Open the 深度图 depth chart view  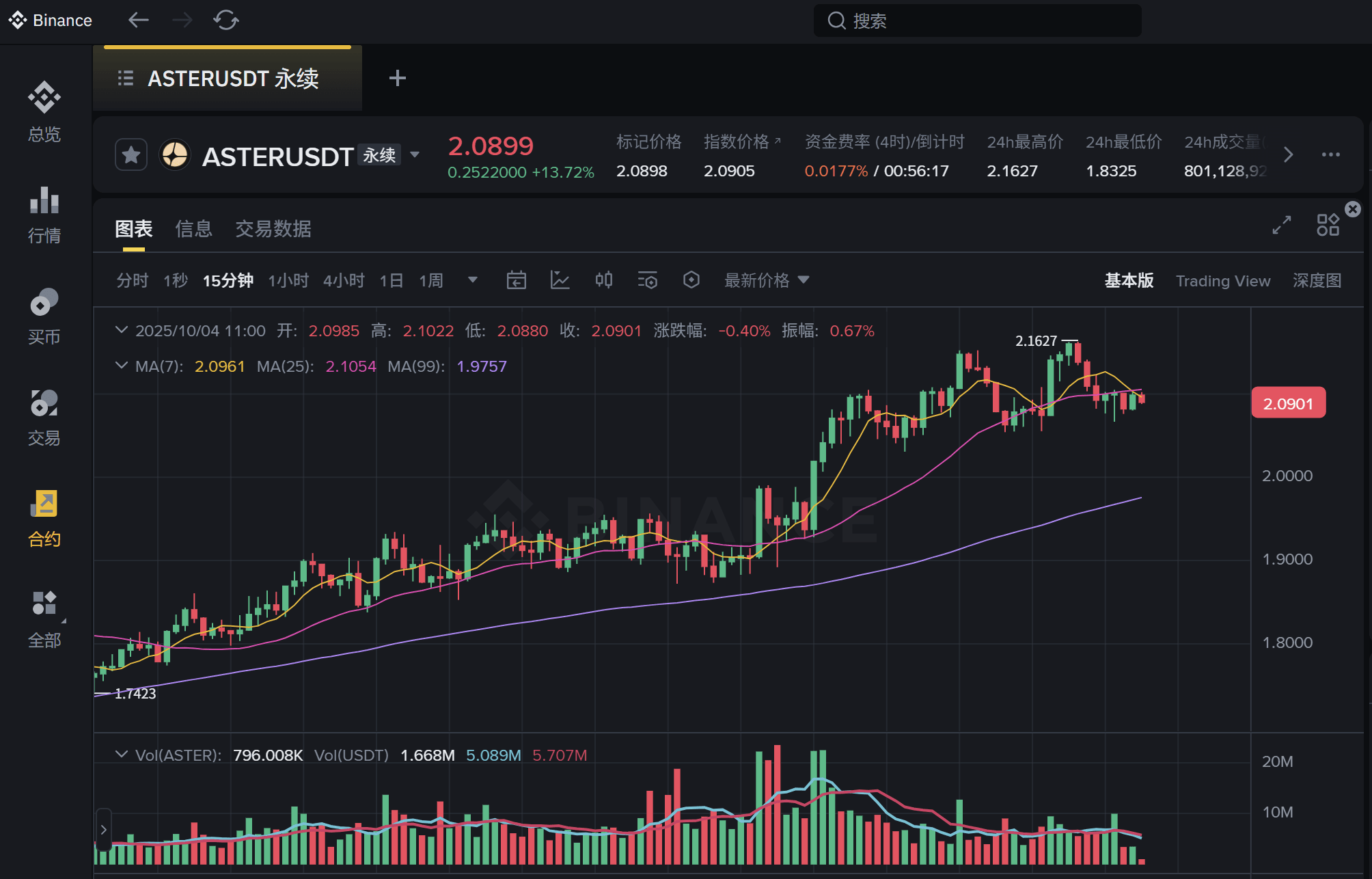pos(1316,281)
